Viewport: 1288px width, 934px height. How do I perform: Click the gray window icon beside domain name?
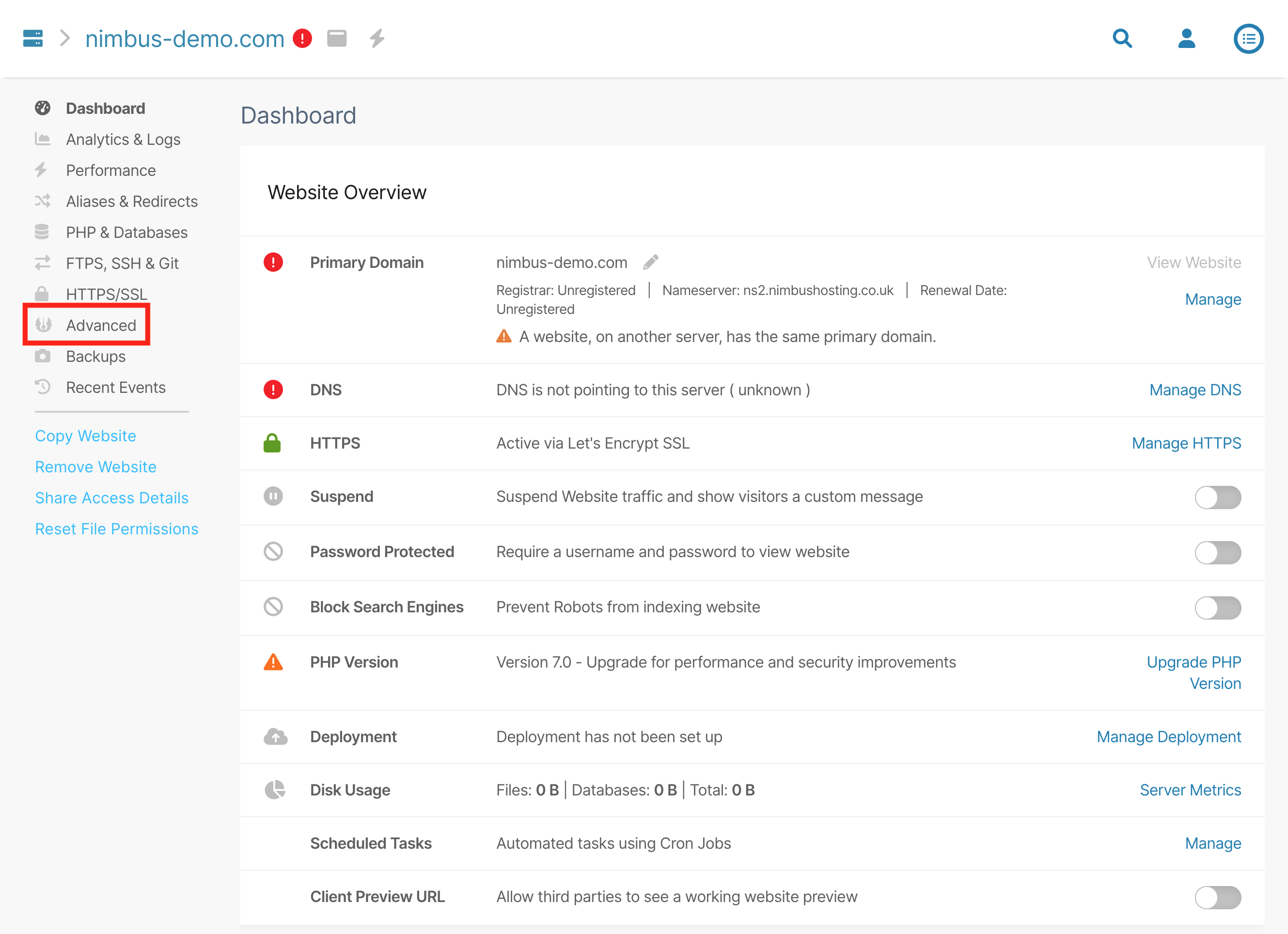click(x=337, y=39)
